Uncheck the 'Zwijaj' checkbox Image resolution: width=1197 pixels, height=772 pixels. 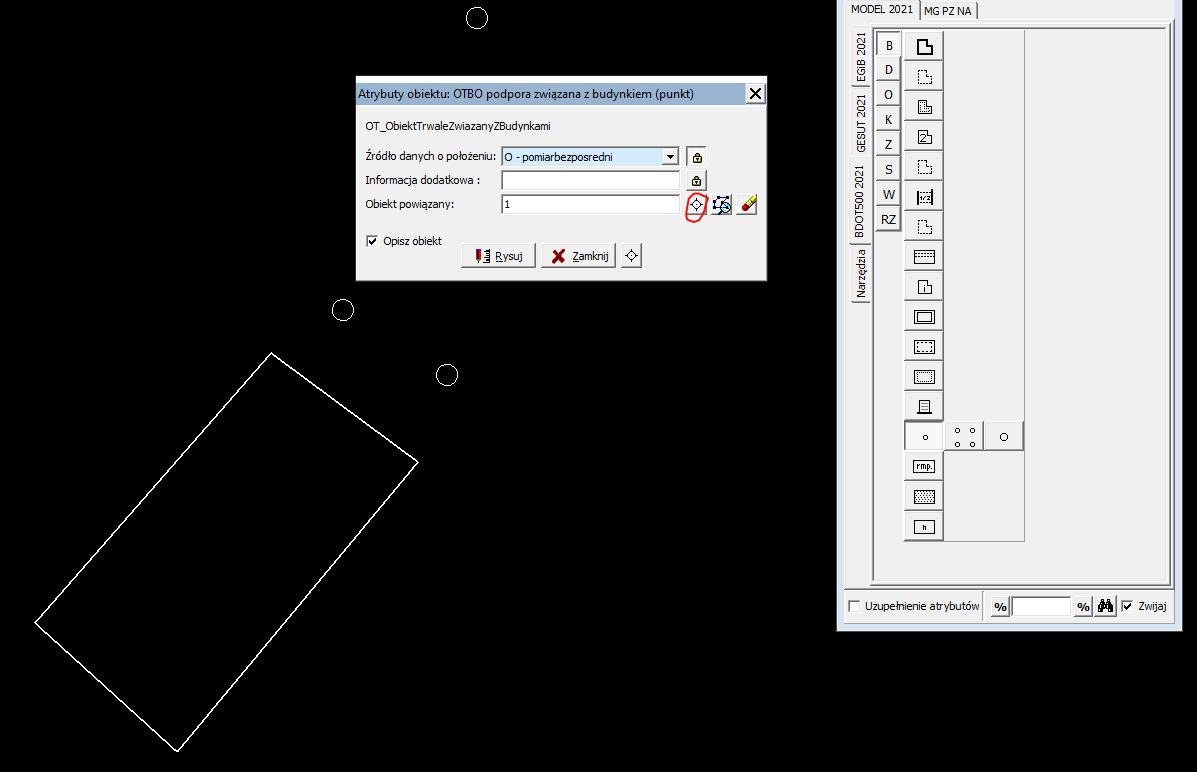1128,606
